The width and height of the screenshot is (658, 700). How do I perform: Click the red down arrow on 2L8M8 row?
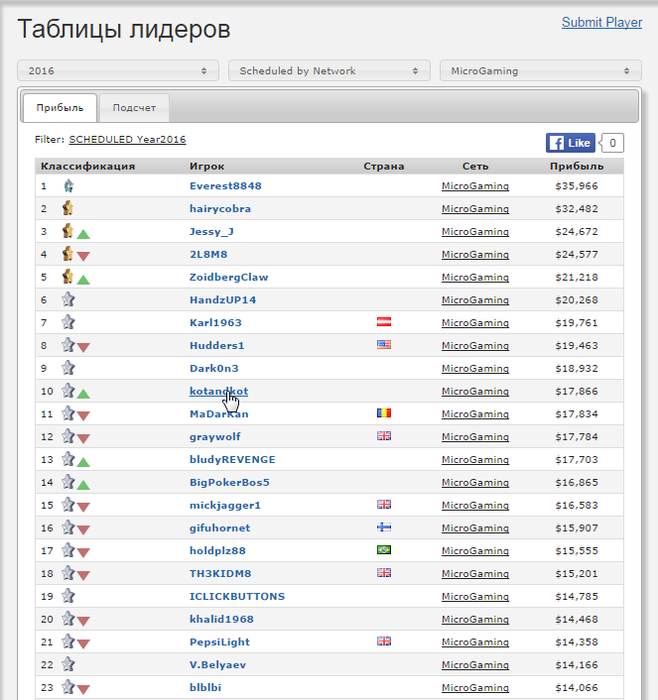[84, 256]
